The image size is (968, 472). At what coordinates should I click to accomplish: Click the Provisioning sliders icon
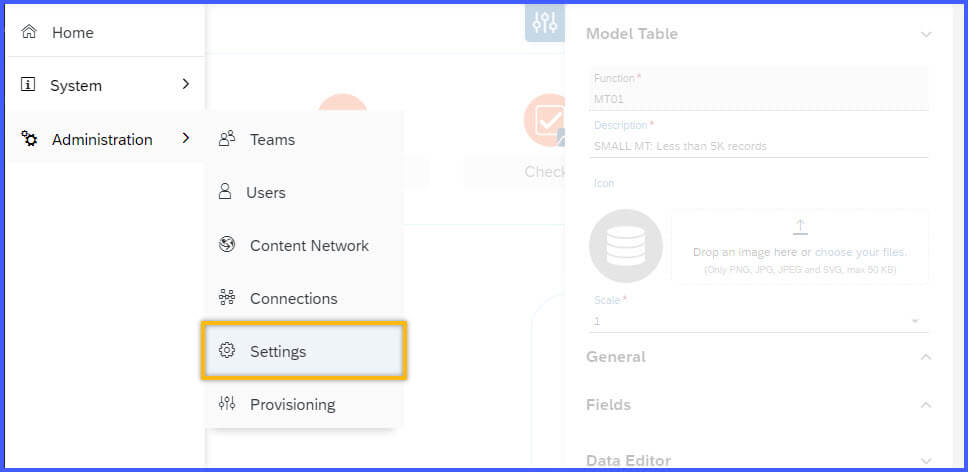coord(227,404)
